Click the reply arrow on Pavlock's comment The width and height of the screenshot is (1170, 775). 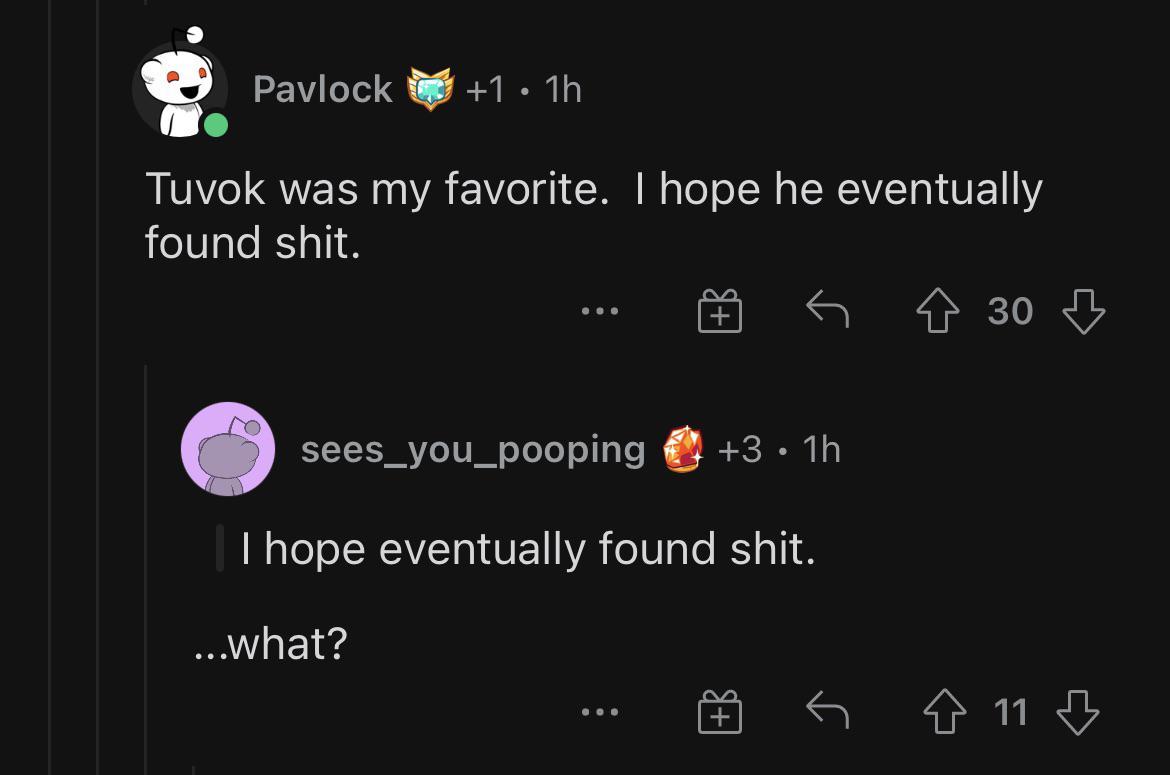click(828, 310)
